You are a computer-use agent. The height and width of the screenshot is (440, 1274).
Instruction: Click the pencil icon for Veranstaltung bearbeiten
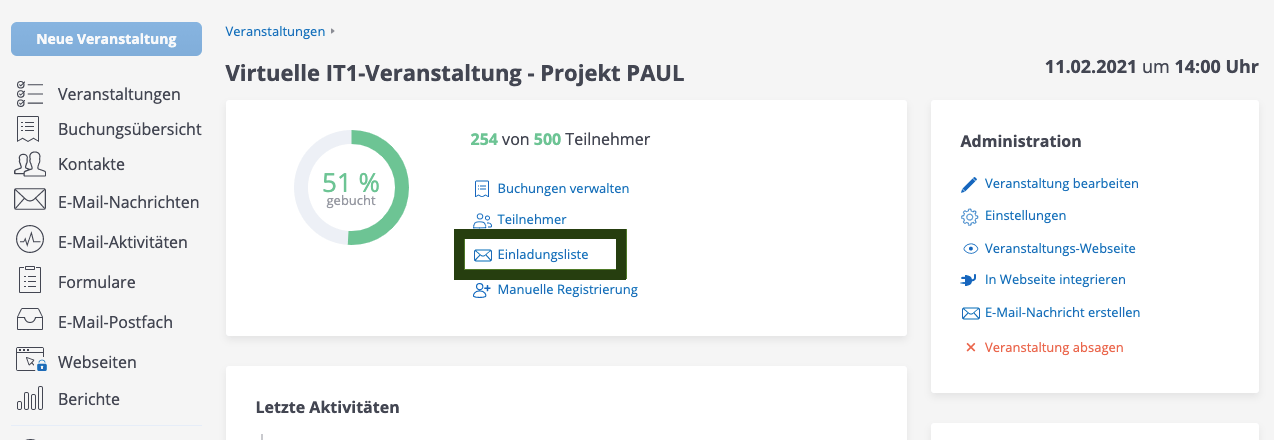click(x=968, y=184)
